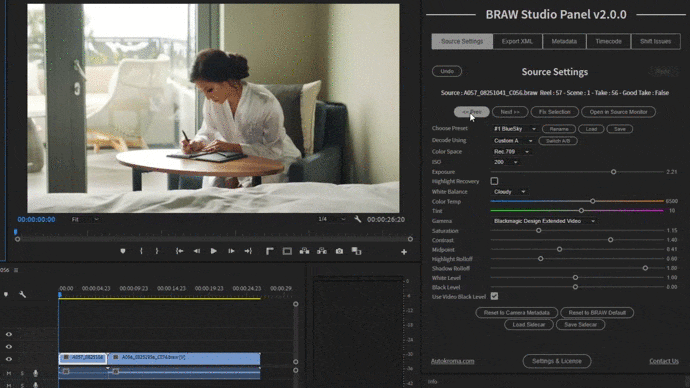Open the Shift Issues tab
This screenshot has width=690, height=388.
[656, 41]
